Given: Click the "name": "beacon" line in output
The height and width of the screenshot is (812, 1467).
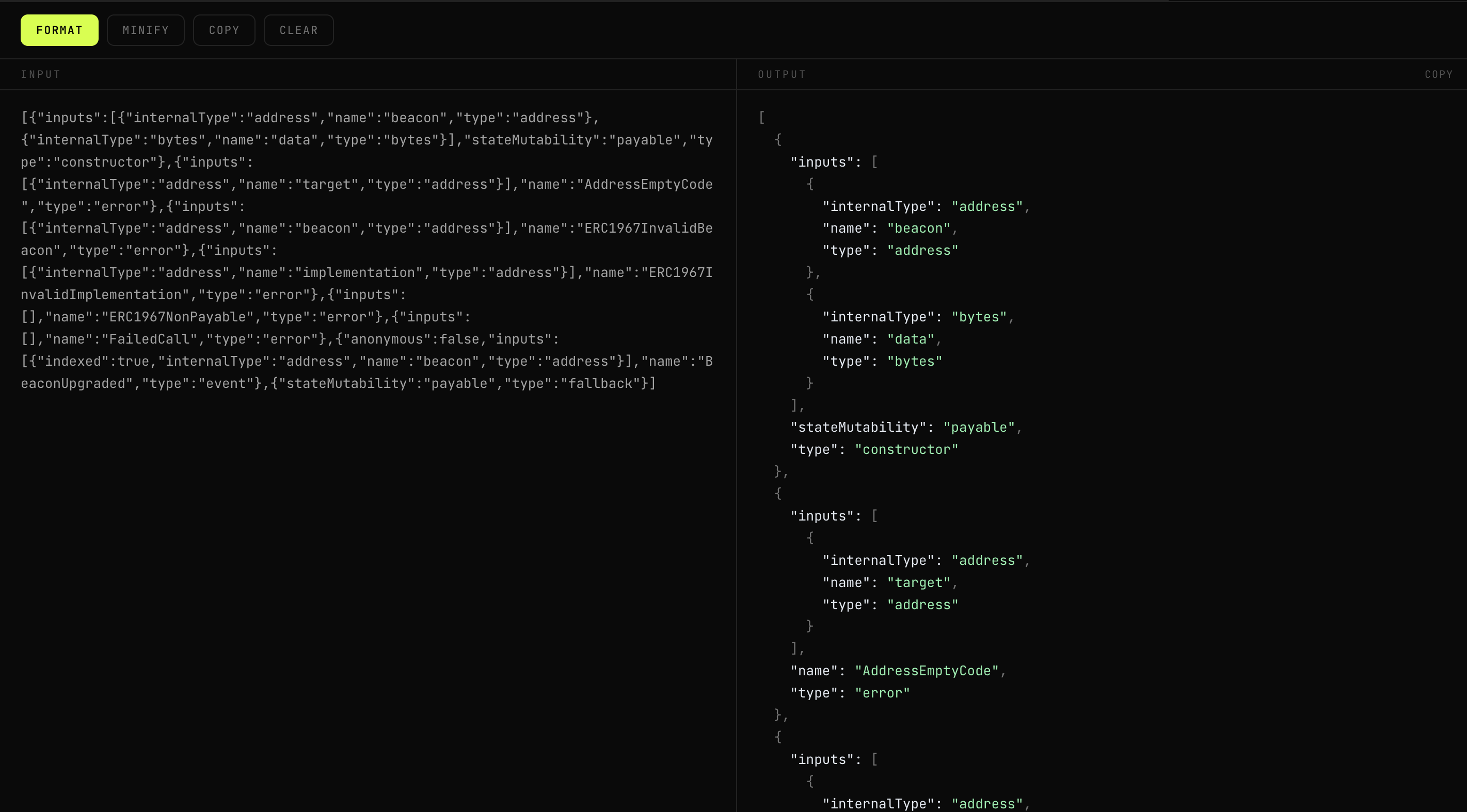Looking at the screenshot, I should 890,228.
